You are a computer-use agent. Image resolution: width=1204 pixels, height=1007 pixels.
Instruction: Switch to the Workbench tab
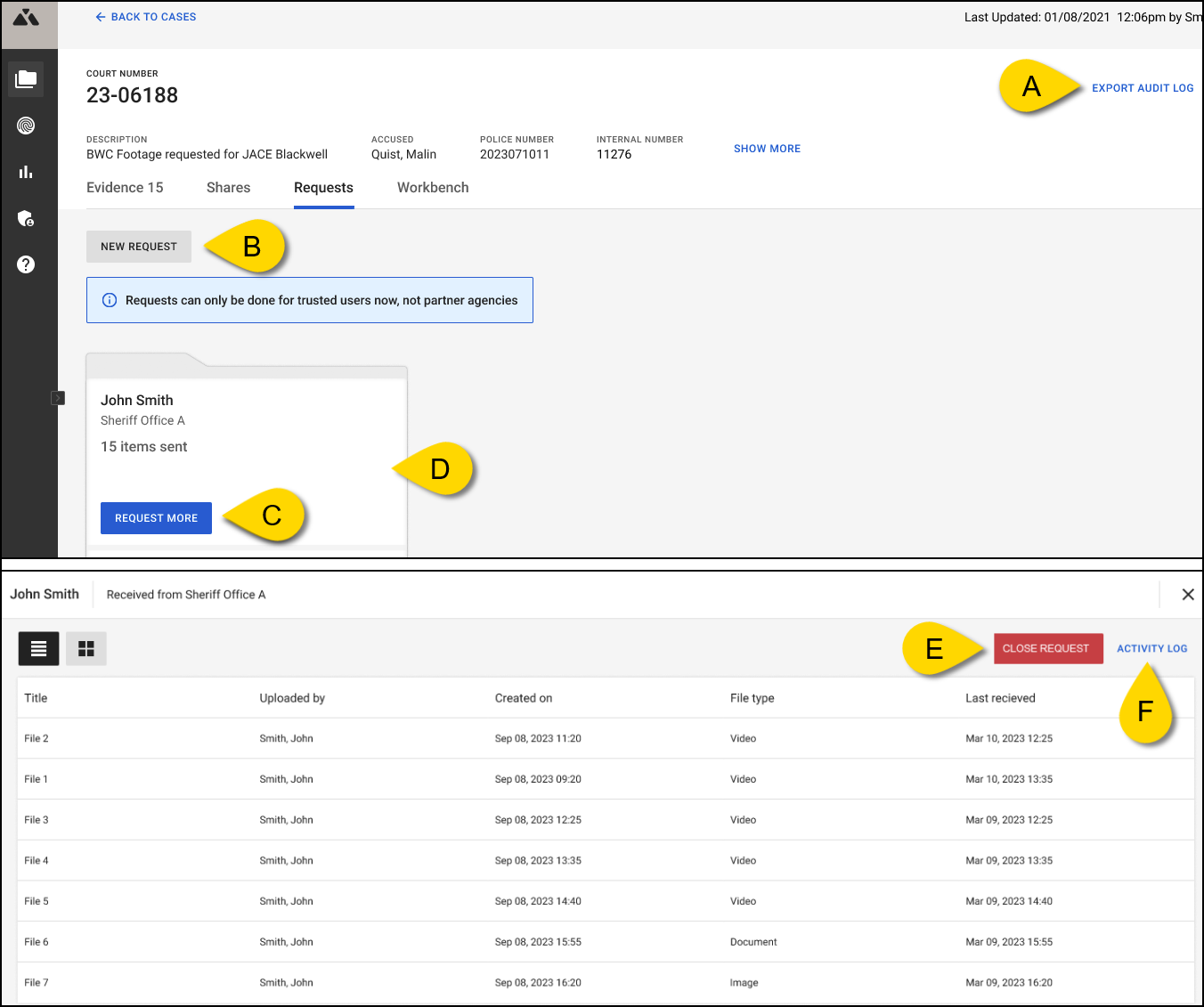click(433, 188)
